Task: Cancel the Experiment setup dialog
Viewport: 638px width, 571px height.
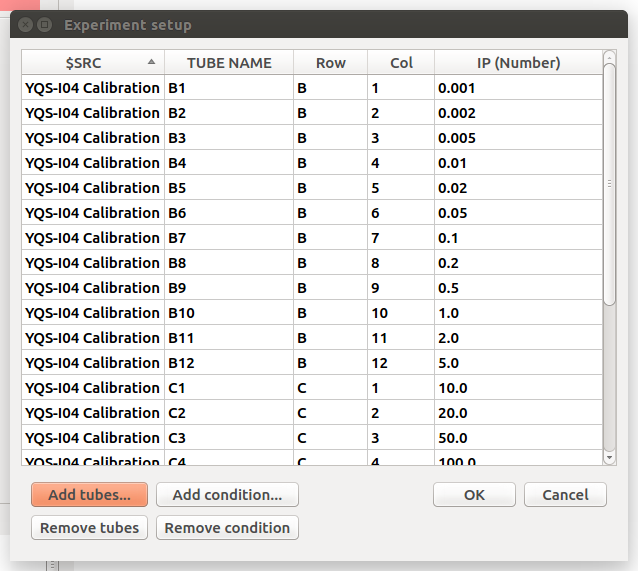Action: pyautogui.click(x=565, y=494)
